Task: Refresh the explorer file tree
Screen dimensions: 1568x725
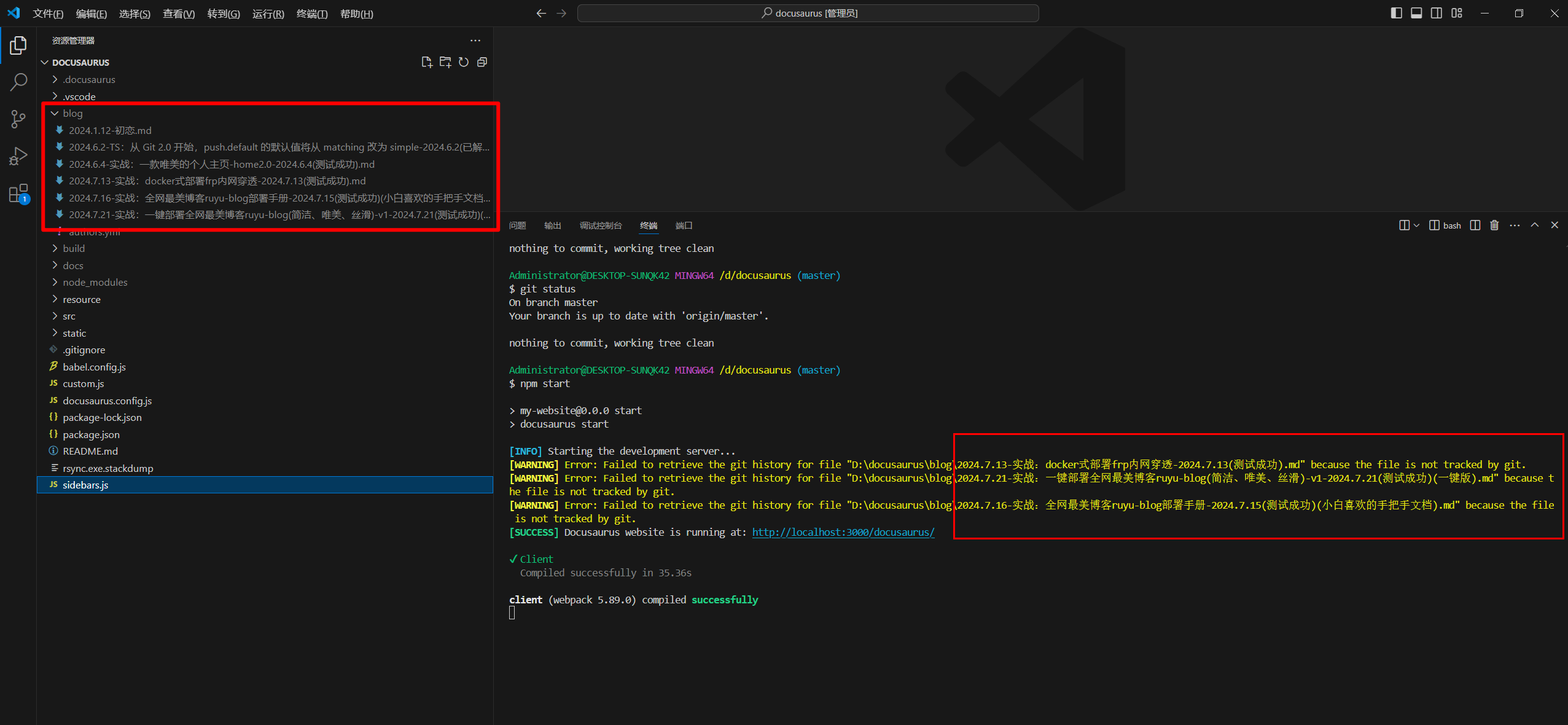Action: pos(464,62)
